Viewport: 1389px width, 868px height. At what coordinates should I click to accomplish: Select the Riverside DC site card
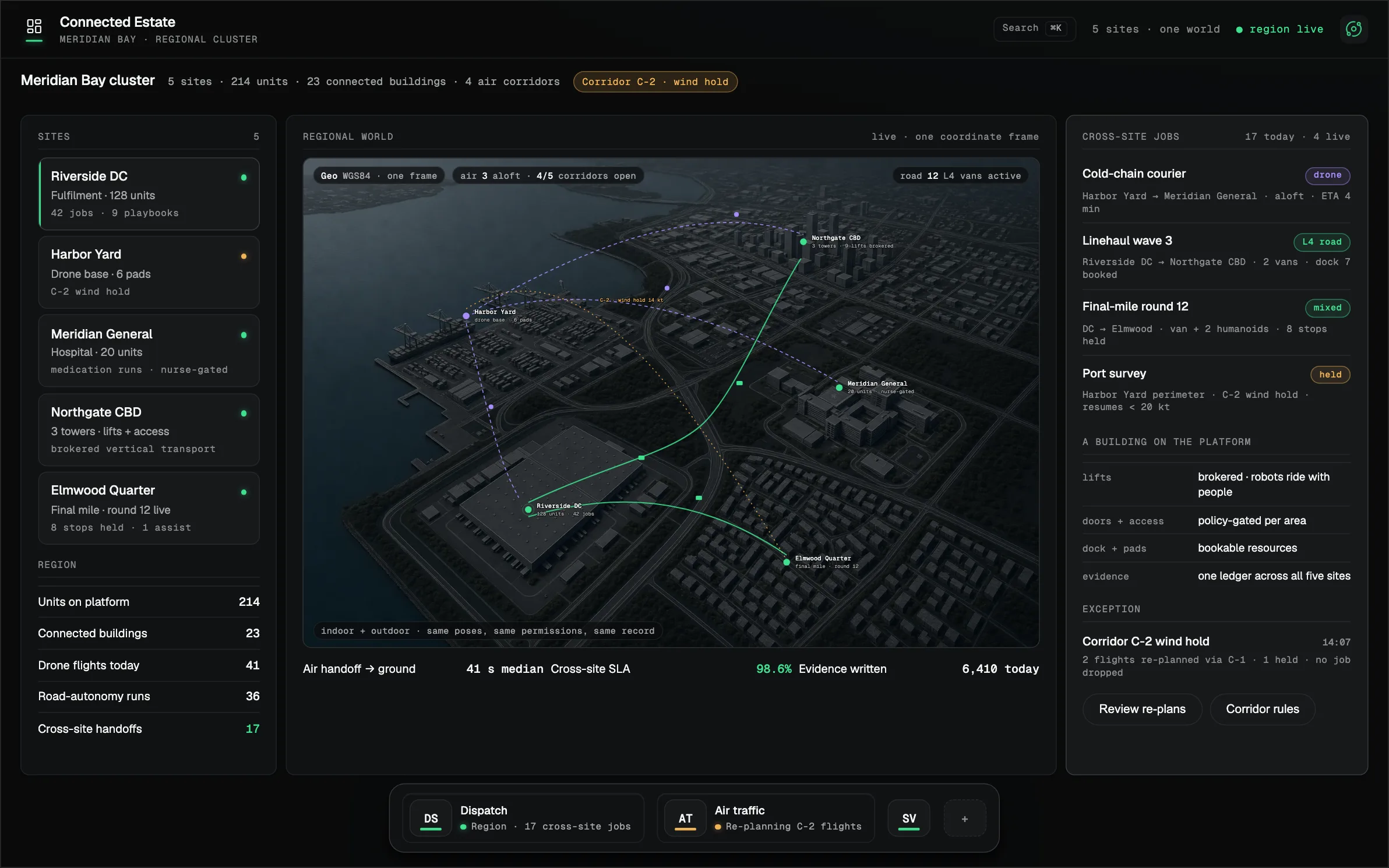pyautogui.click(x=149, y=194)
